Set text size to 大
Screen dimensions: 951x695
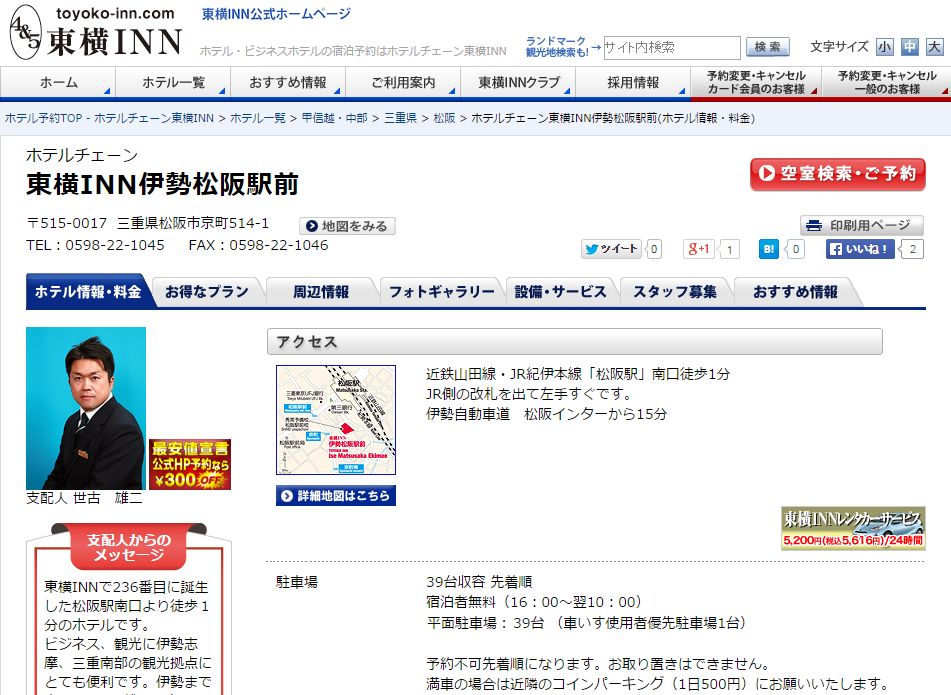(934, 47)
